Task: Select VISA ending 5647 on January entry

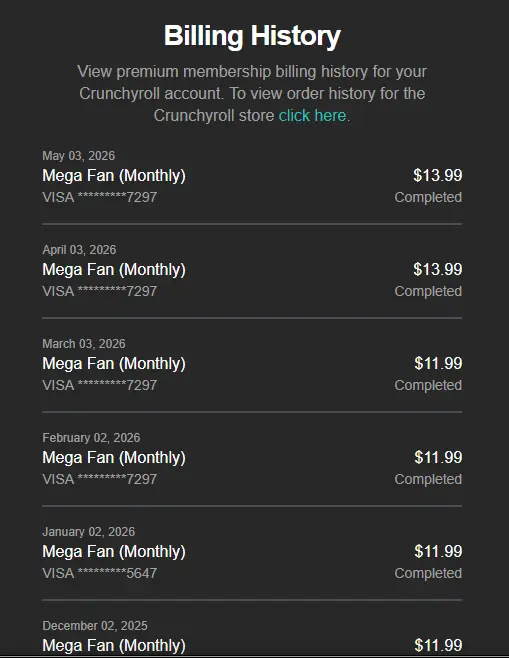Action: coord(99,573)
